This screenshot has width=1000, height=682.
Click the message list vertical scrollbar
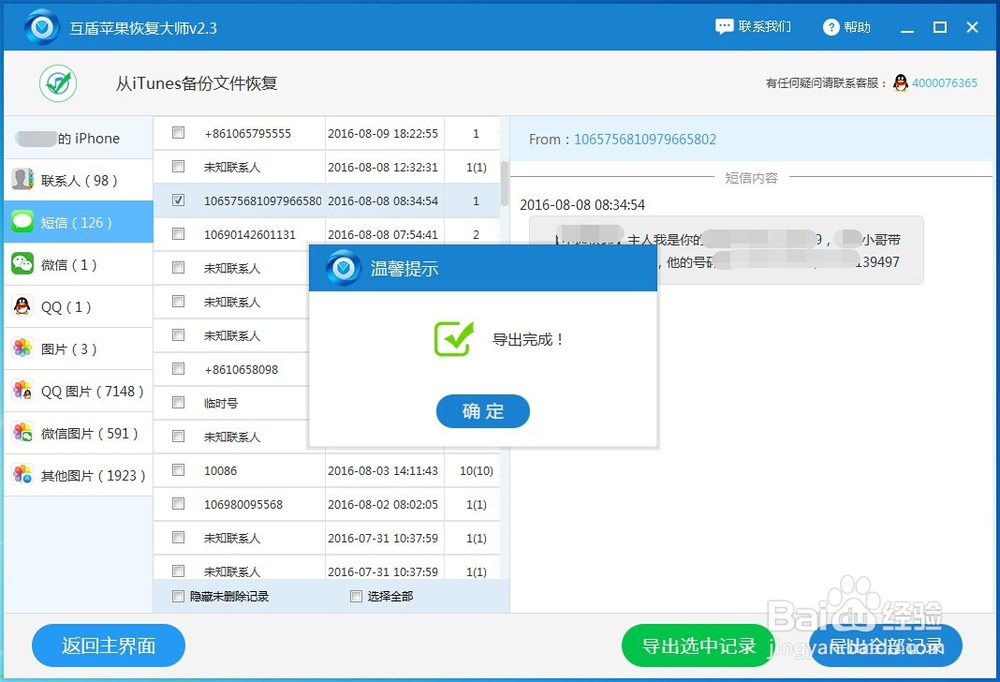(x=504, y=183)
